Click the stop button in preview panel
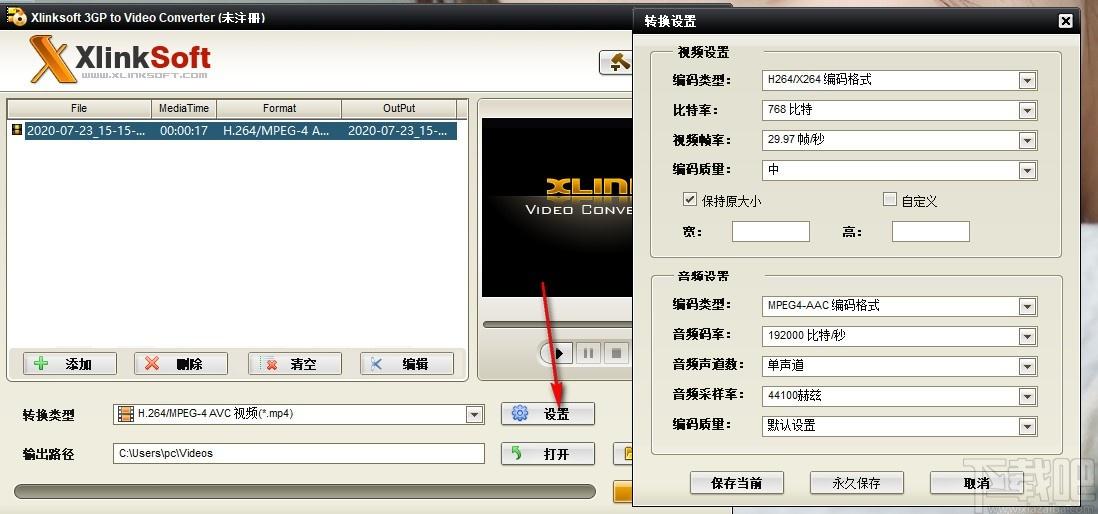This screenshot has height=514, width=1098. (616, 353)
